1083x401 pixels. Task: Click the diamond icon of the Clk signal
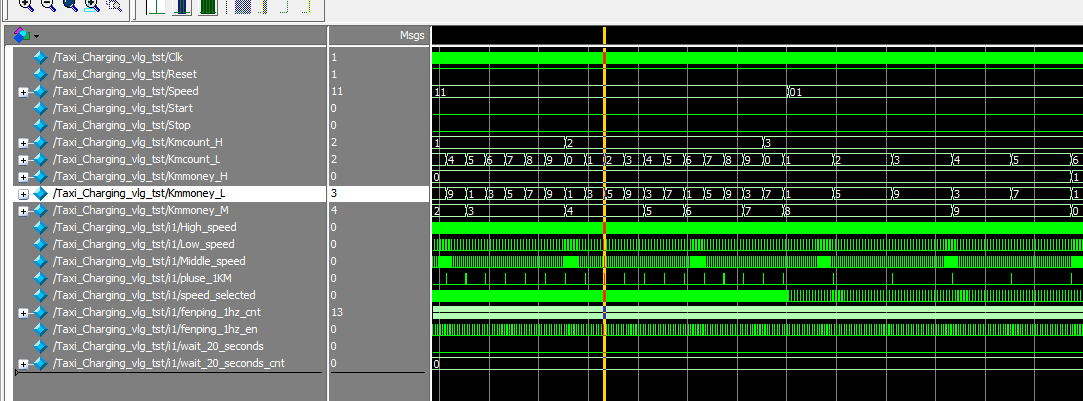pos(41,57)
